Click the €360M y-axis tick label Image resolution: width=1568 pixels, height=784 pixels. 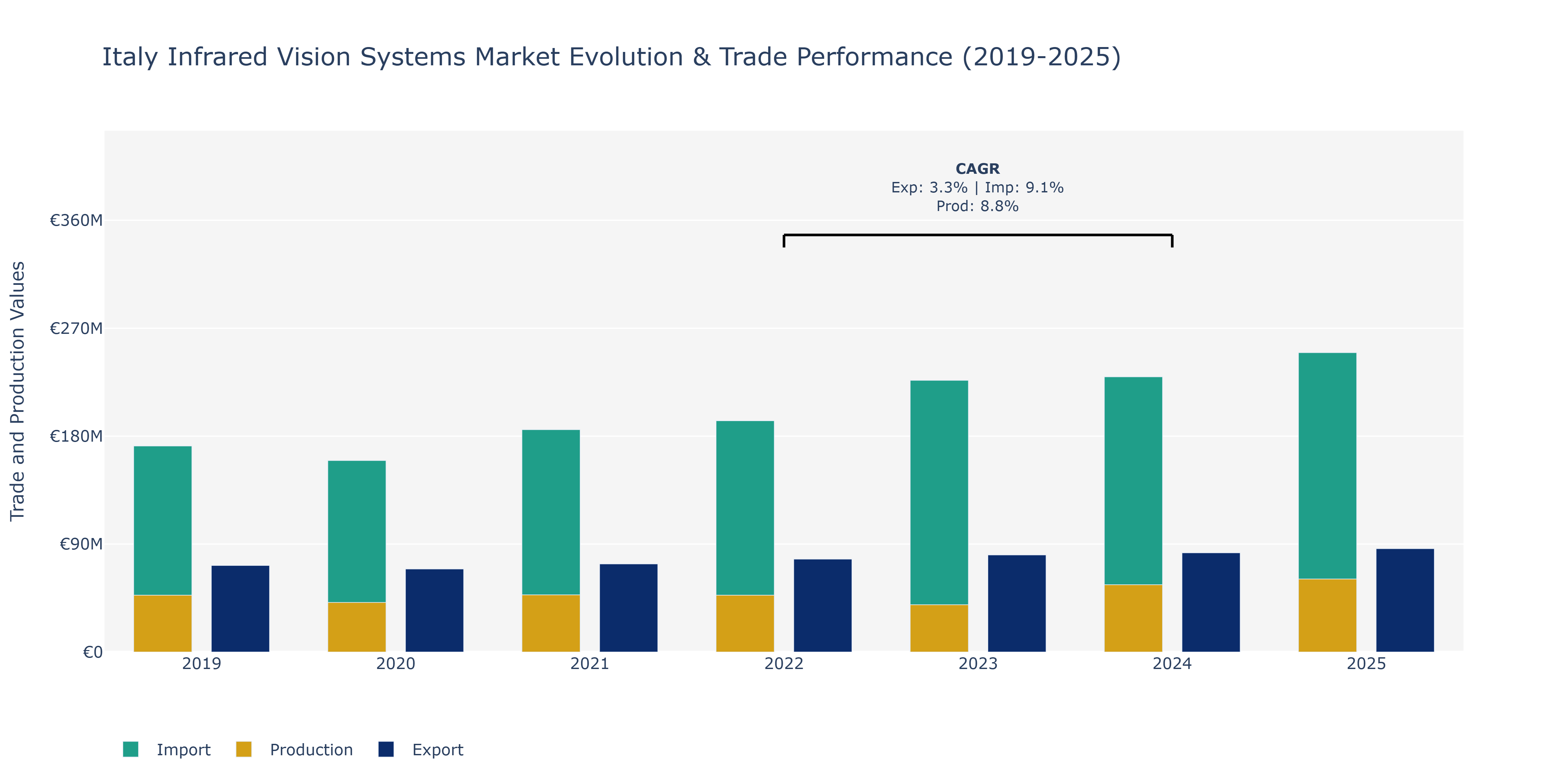pyautogui.click(x=76, y=220)
